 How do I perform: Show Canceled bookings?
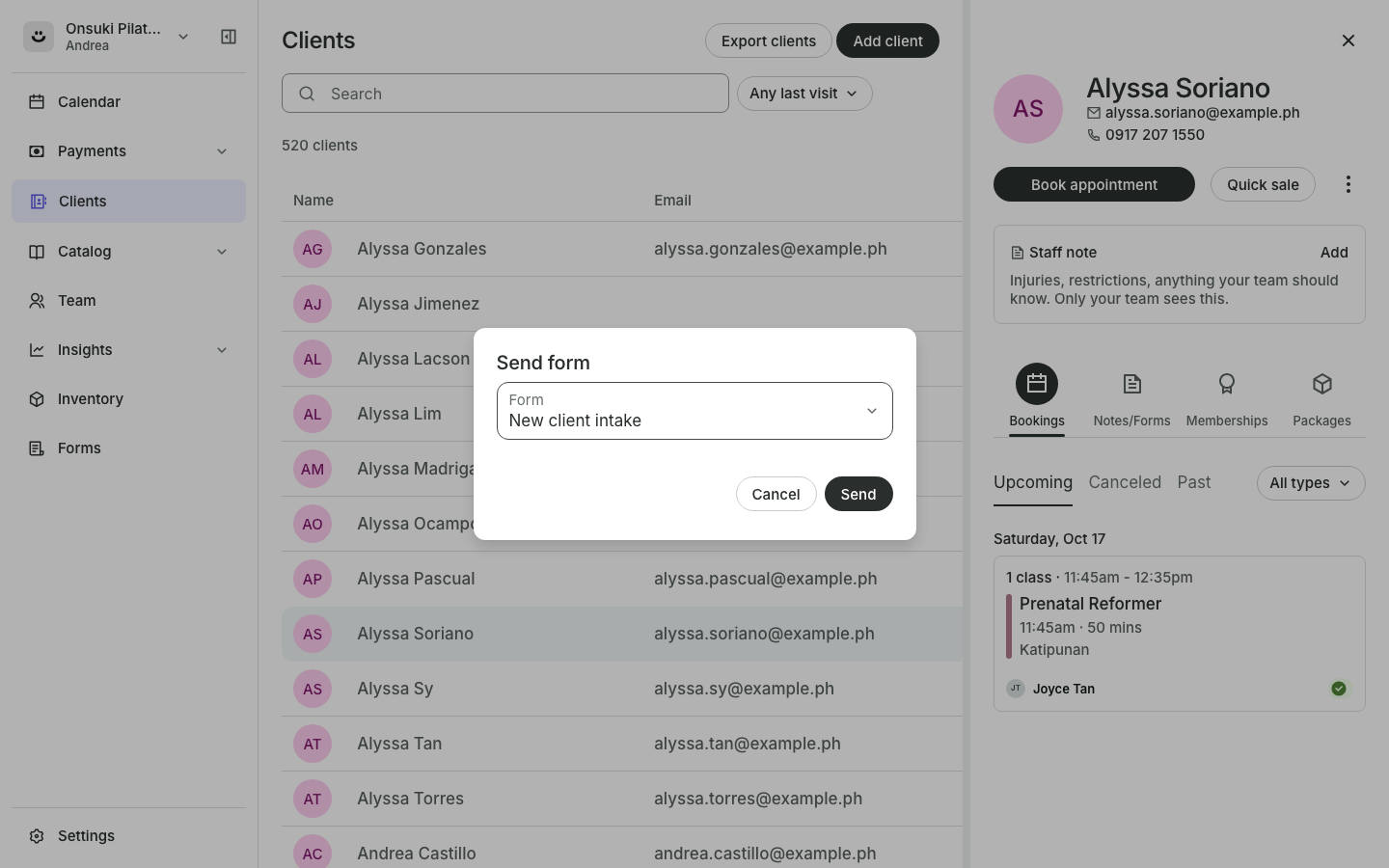1125,482
